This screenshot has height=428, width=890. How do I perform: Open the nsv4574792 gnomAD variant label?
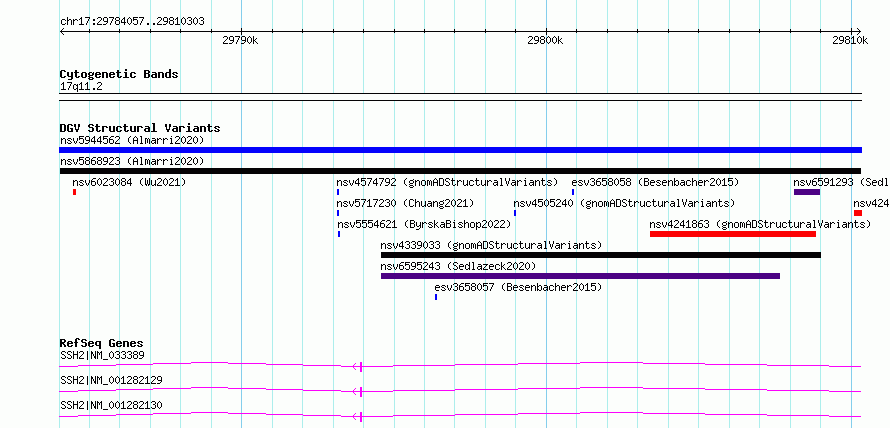point(447,182)
